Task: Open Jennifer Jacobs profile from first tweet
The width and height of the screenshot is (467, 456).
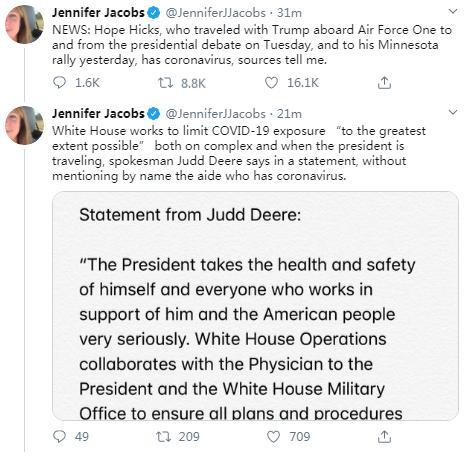Action: [98, 13]
